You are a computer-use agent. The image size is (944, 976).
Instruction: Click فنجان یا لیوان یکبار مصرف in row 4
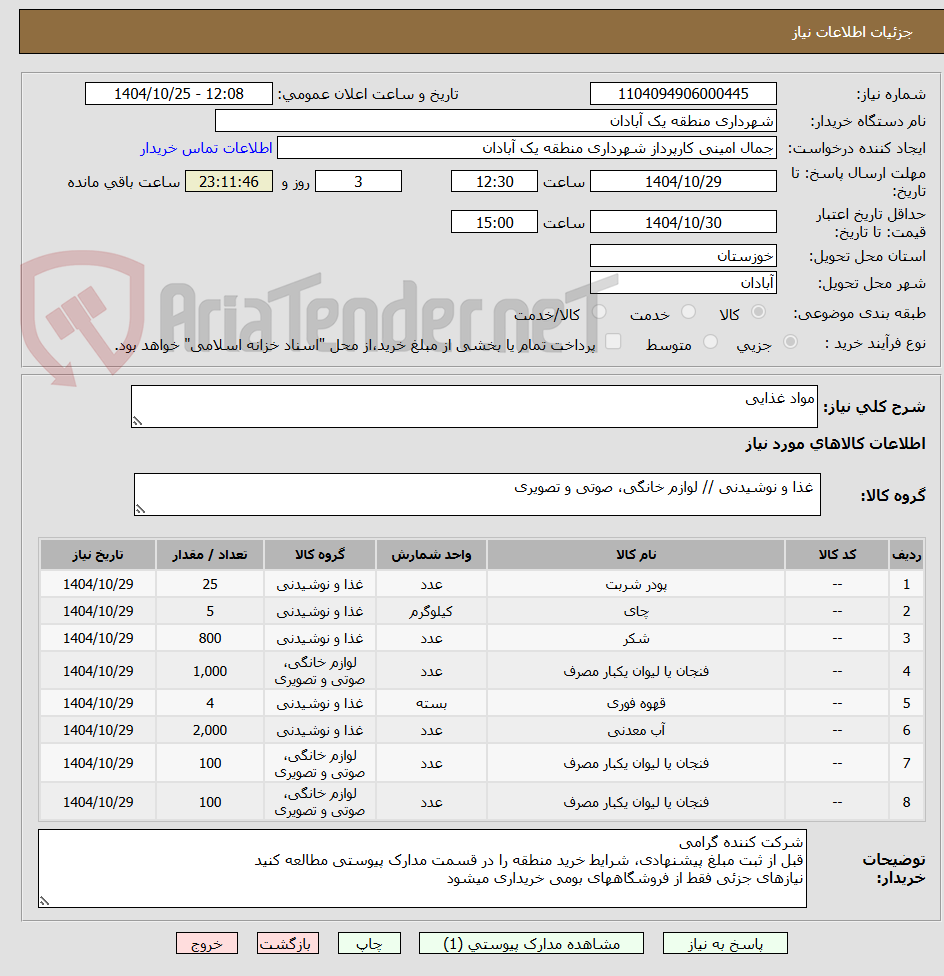[636, 671]
